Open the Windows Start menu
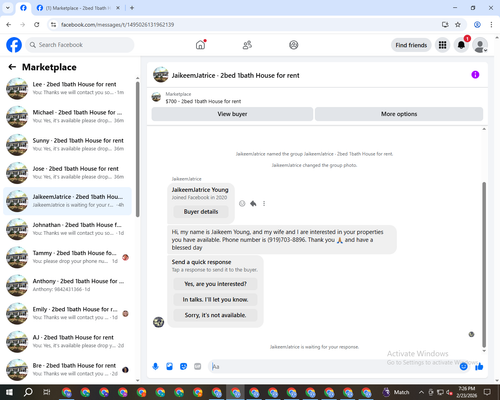Image resolution: width=500 pixels, height=400 pixels. [x=9, y=392]
